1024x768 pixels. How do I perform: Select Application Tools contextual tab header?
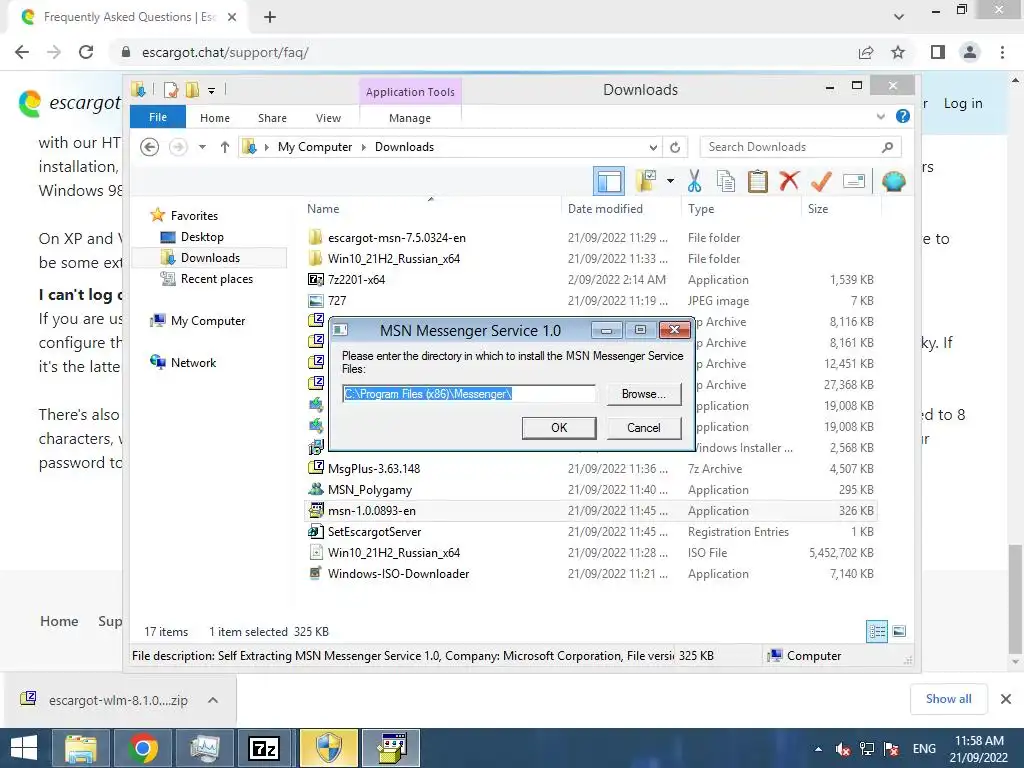click(410, 92)
